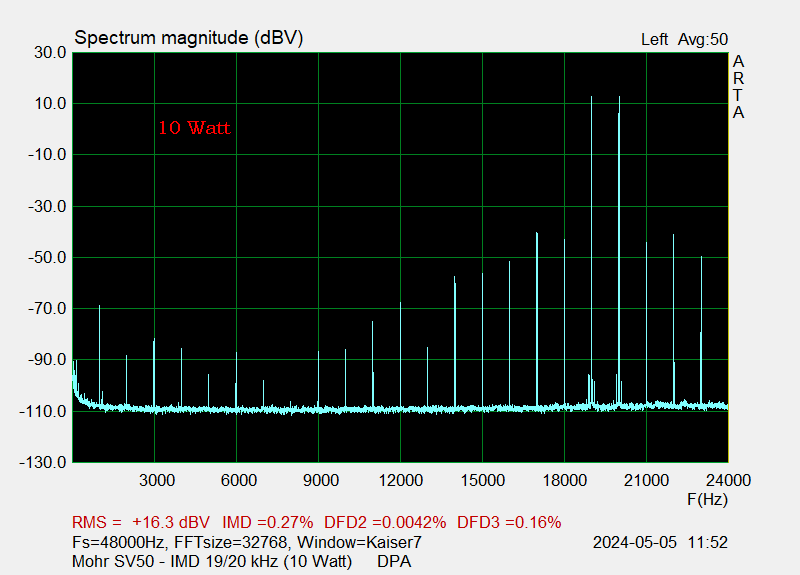
Task: Click the vertical ARTA logo text
Action: coord(738,87)
